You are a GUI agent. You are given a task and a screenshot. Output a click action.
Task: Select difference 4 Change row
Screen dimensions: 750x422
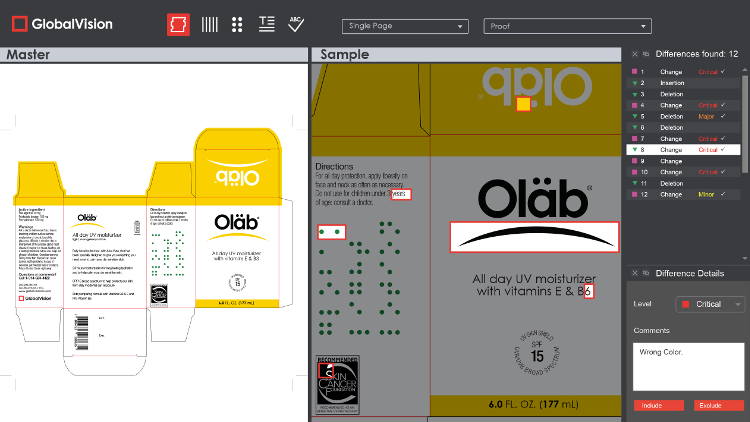pyautogui.click(x=683, y=105)
